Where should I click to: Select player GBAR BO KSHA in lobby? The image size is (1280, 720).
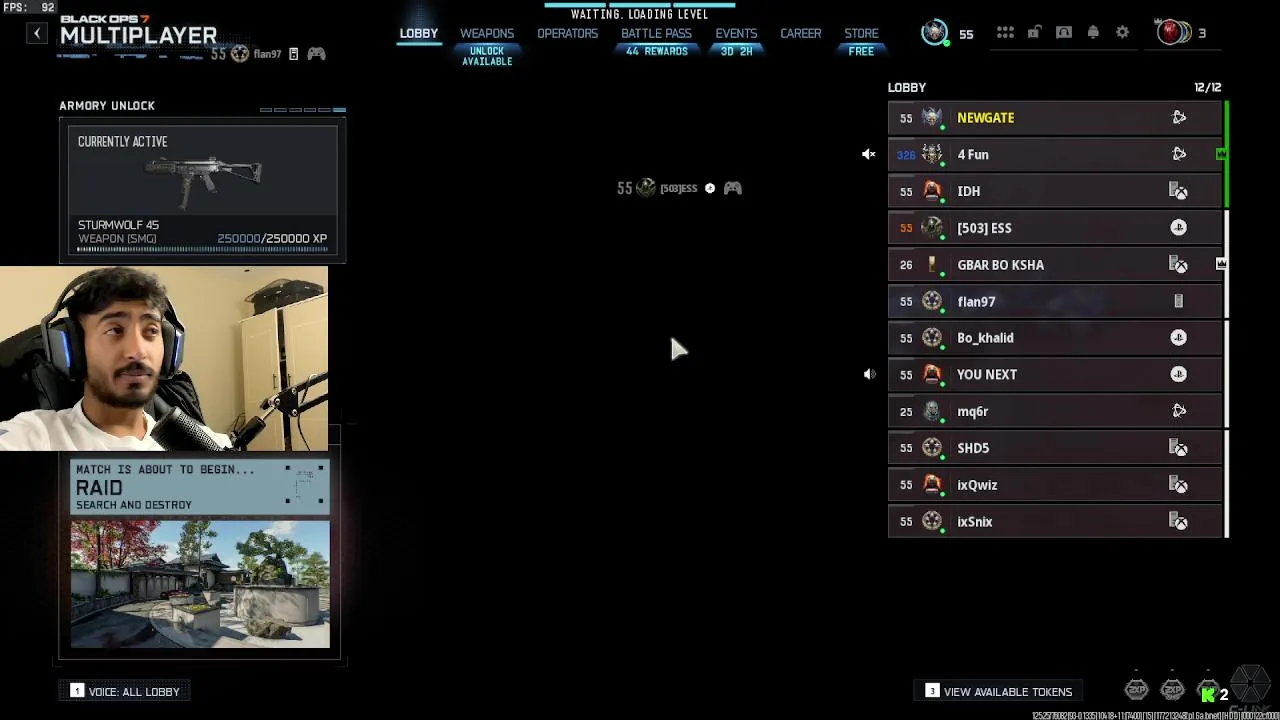(1055, 265)
